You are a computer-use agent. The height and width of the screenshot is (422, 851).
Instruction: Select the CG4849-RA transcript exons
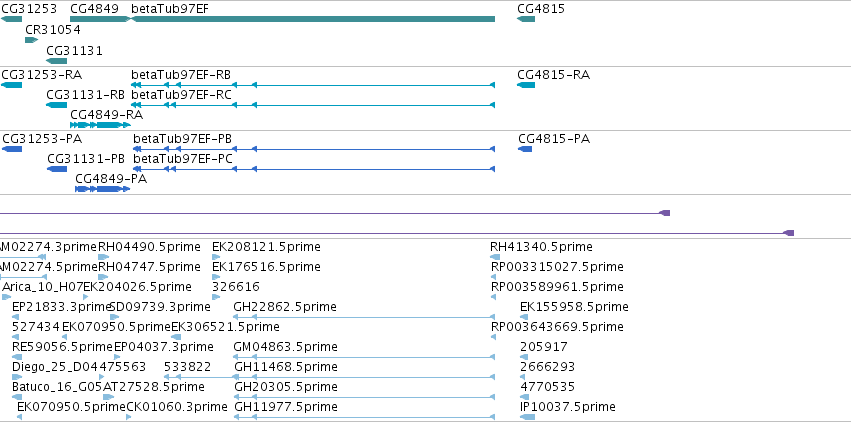pyautogui.click(x=100, y=125)
